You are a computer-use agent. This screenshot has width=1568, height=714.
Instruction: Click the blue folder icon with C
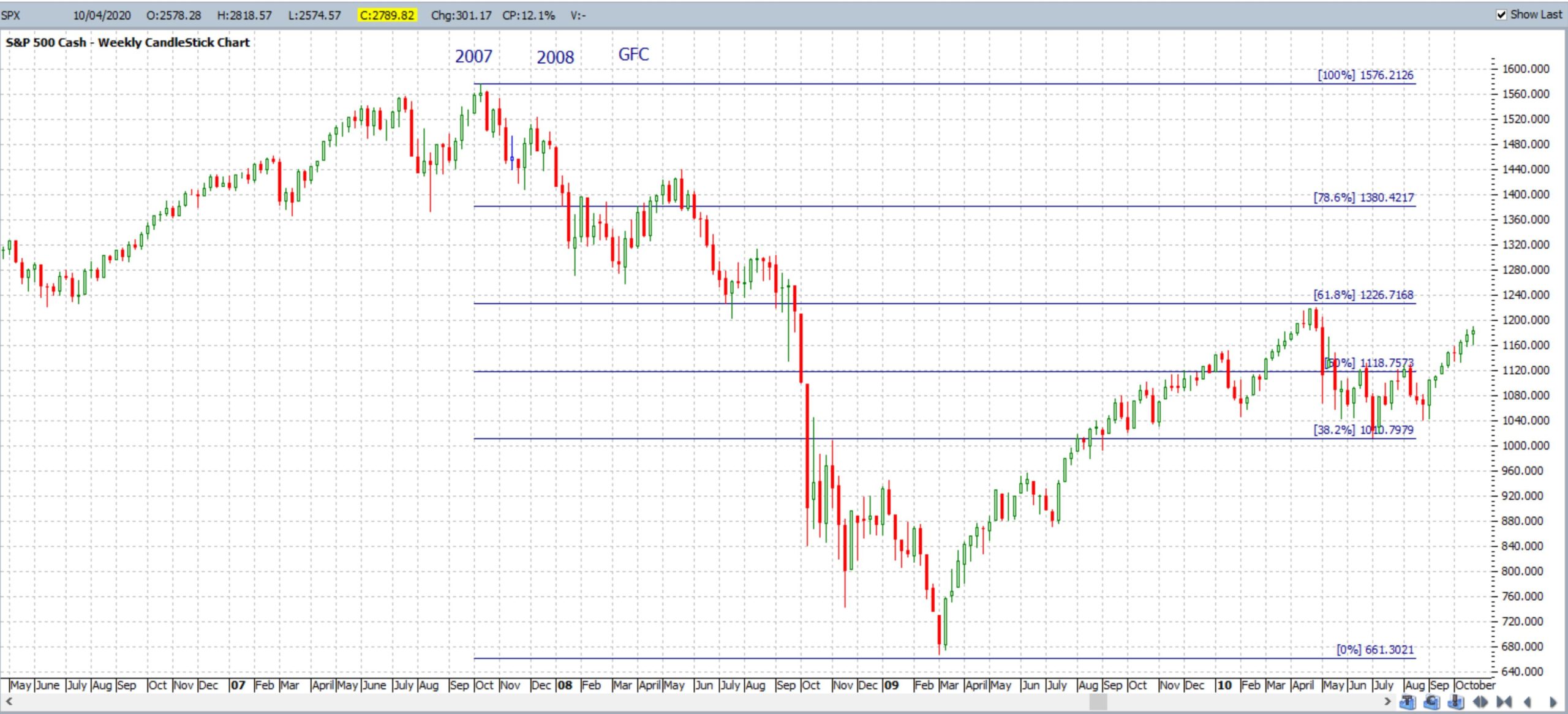[1431, 702]
